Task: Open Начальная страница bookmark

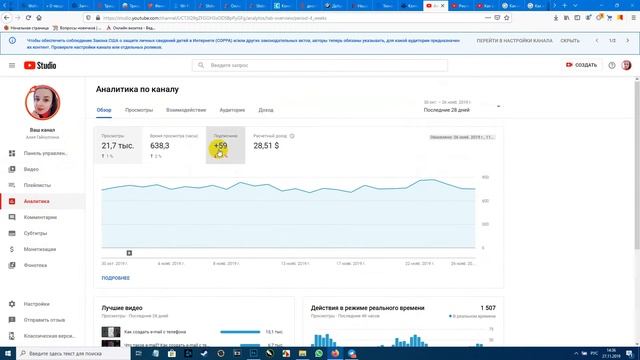Action: pos(26,28)
